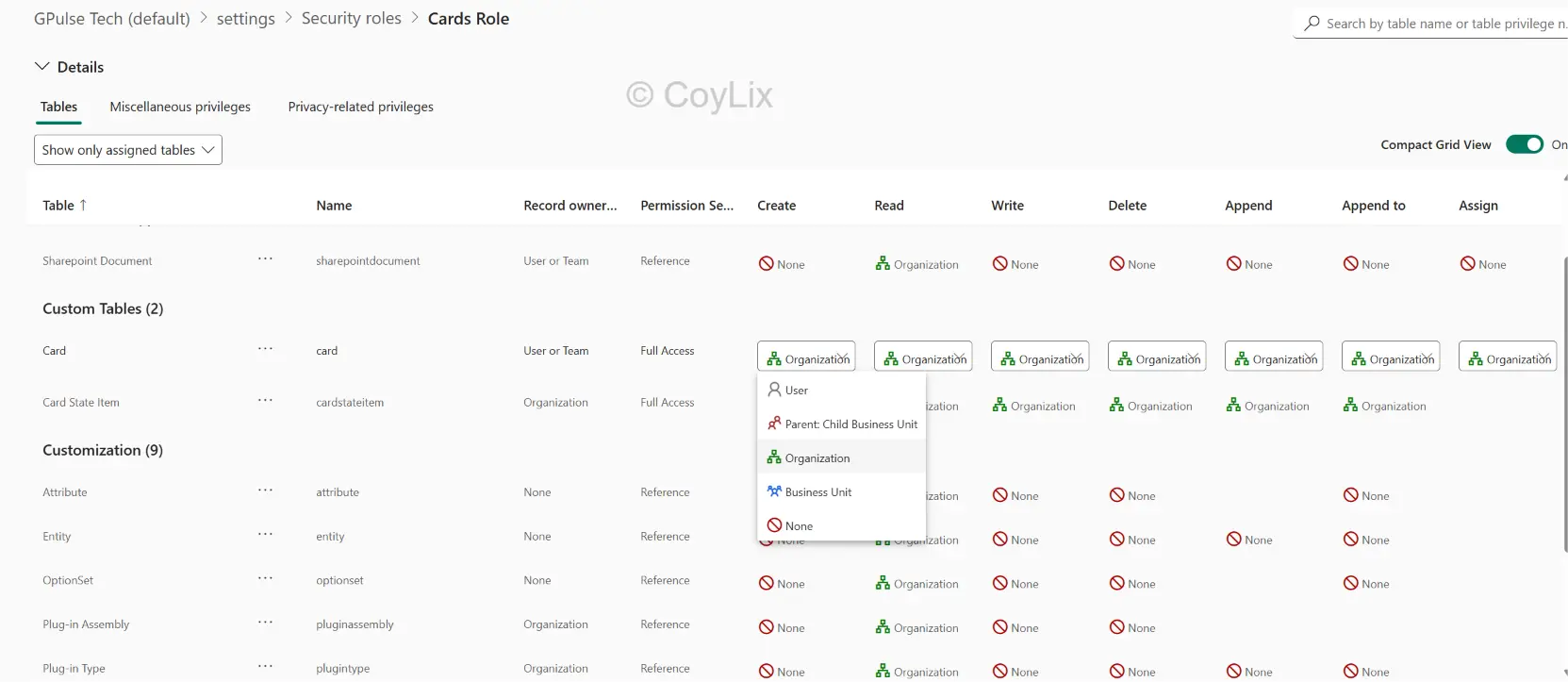
Task: Click the Customization (9) group header
Action: coord(103,450)
